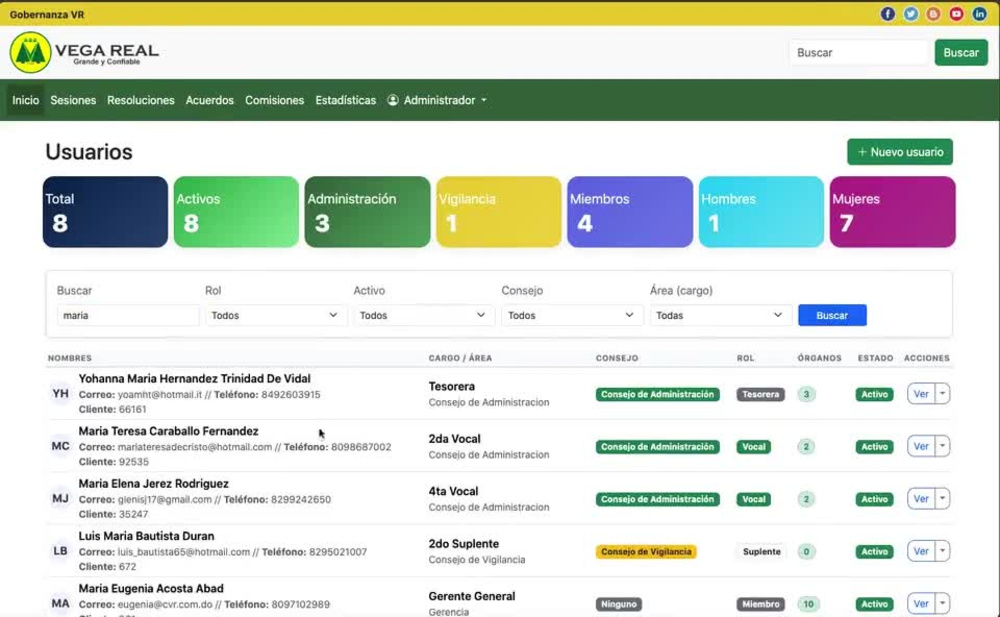This screenshot has height=617, width=1000.
Task: Select the Administración stat card
Action: pyautogui.click(x=367, y=212)
